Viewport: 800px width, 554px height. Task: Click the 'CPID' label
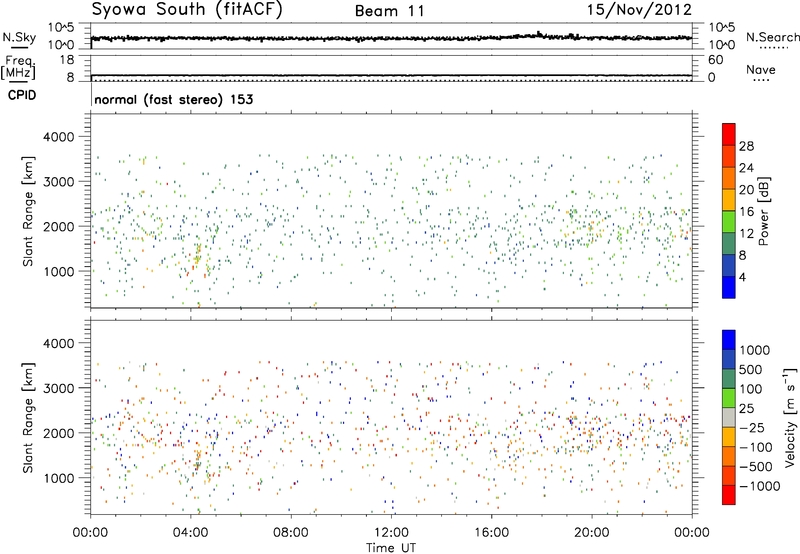pyautogui.click(x=22, y=95)
